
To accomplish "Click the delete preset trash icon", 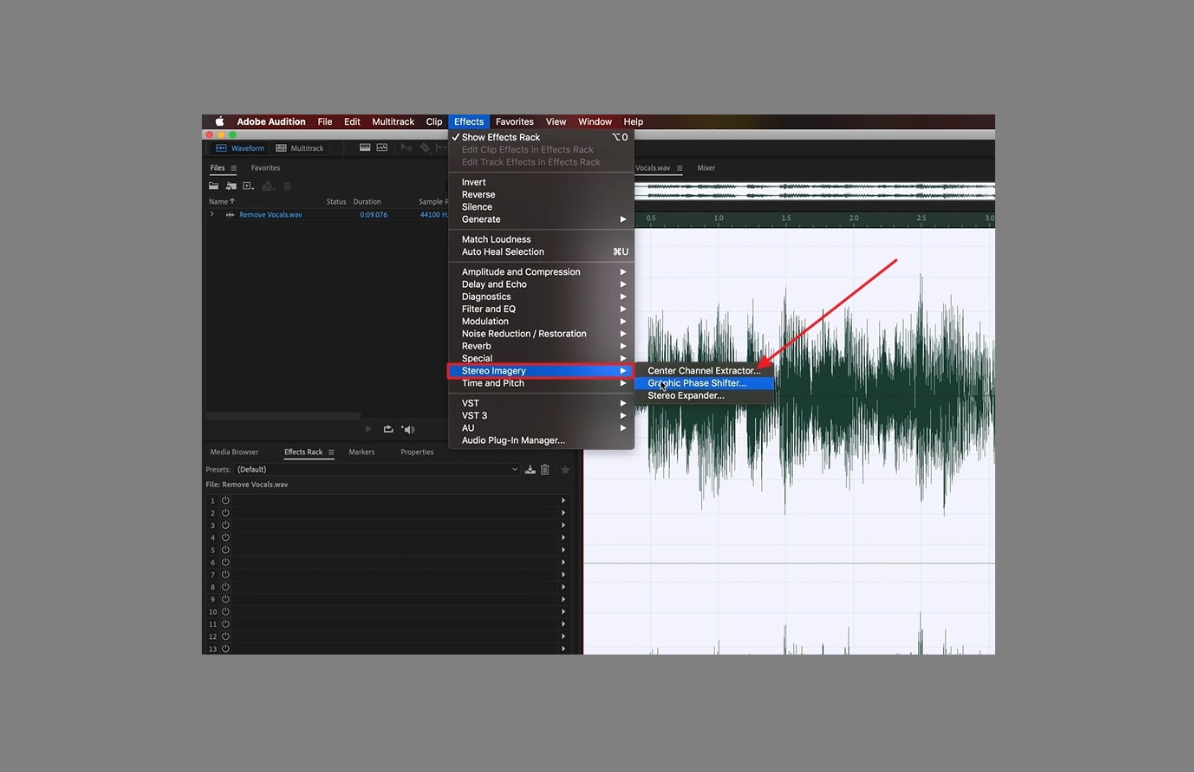I will (545, 469).
